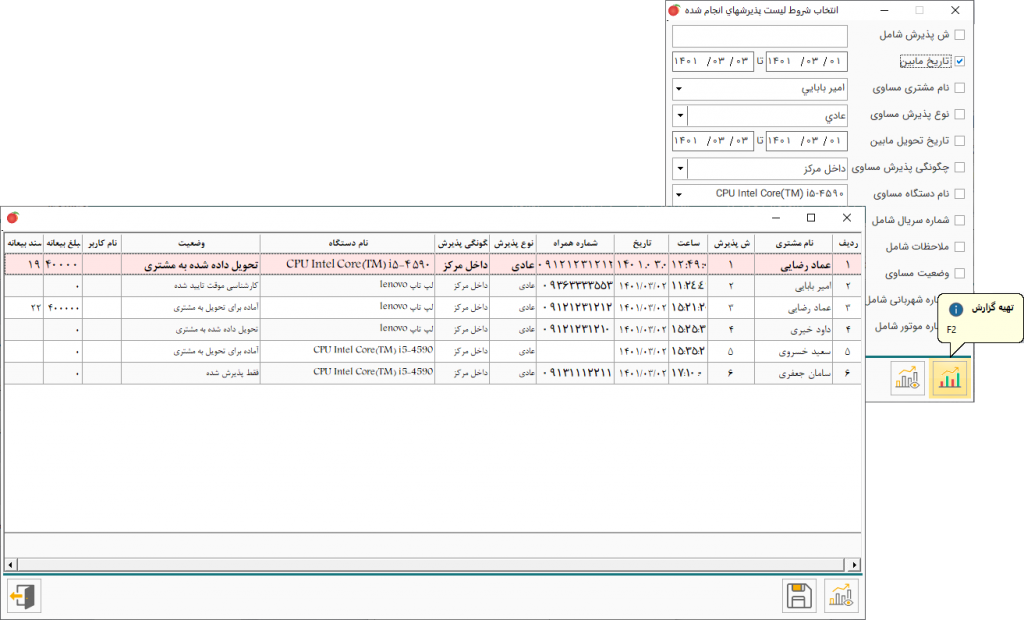Click the 'وضعیت' column header
Image resolution: width=1024 pixels, height=620 pixels.
(191, 243)
